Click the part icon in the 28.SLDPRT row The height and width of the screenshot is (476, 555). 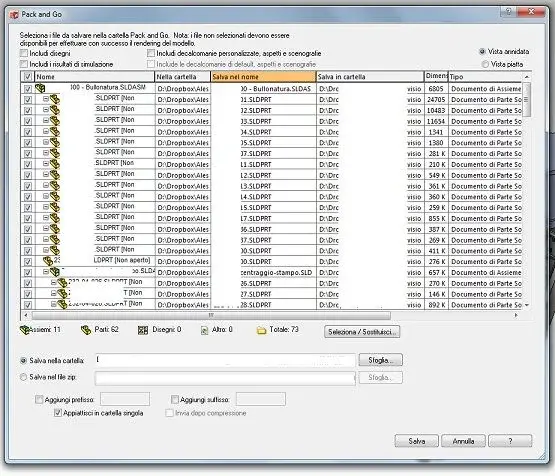click(x=62, y=304)
